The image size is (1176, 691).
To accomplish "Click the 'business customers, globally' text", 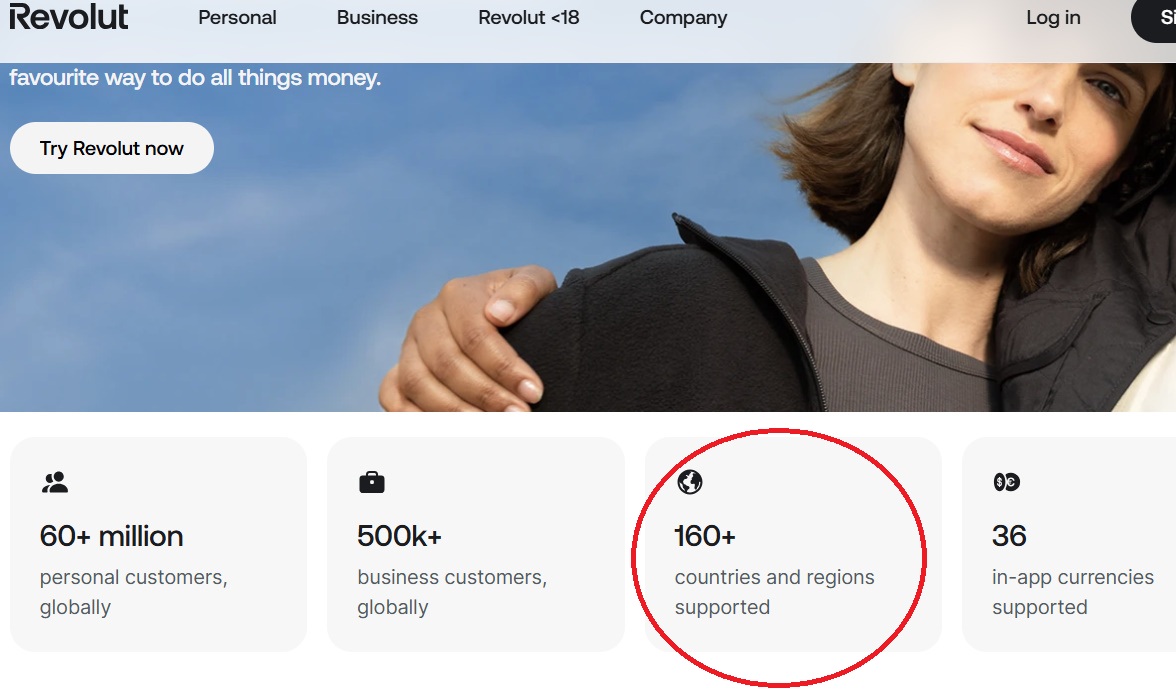I will click(x=451, y=592).
